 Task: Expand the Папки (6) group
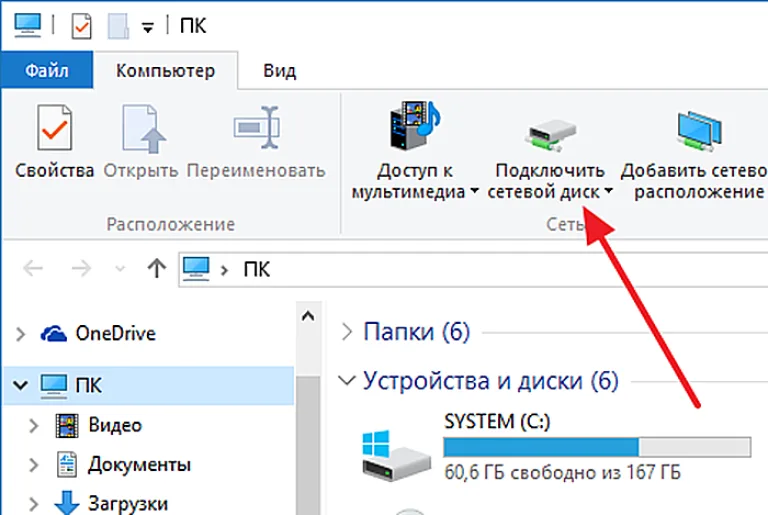[346, 332]
